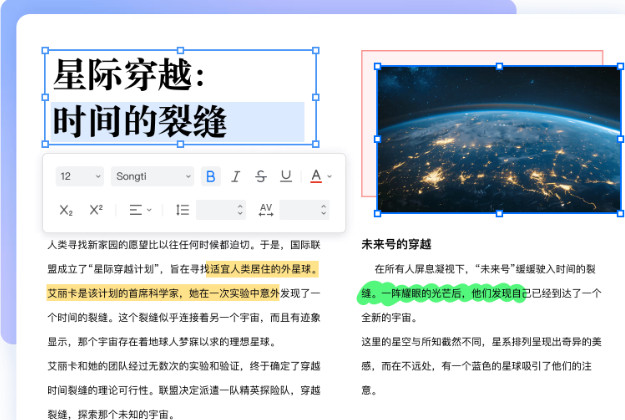Screen dimensions: 625x420
Task: Adjust the line spacing stepper arrows
Action: pyautogui.click(x=240, y=210)
